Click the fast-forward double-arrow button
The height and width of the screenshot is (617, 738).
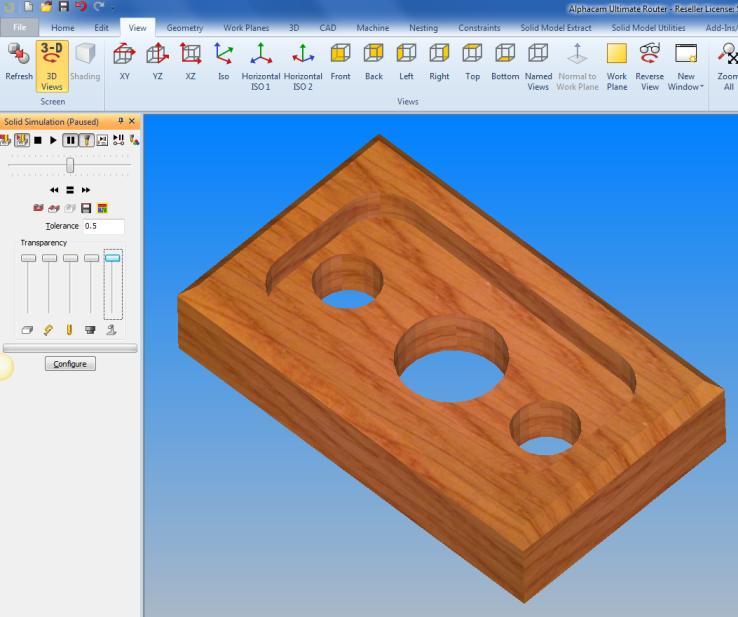(86, 190)
